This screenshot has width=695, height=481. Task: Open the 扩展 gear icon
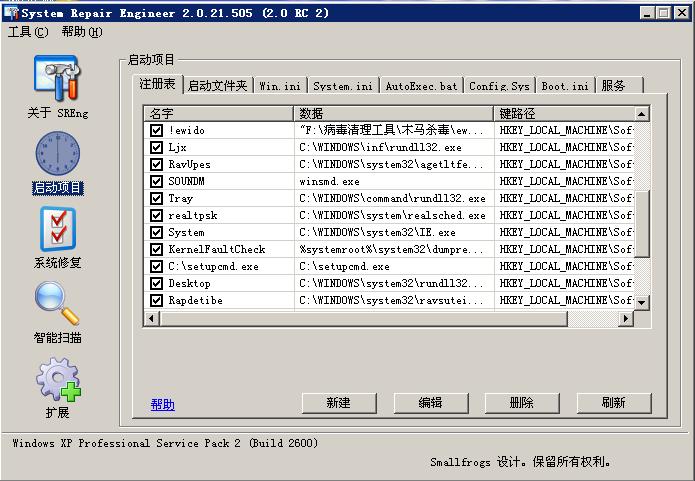click(58, 379)
